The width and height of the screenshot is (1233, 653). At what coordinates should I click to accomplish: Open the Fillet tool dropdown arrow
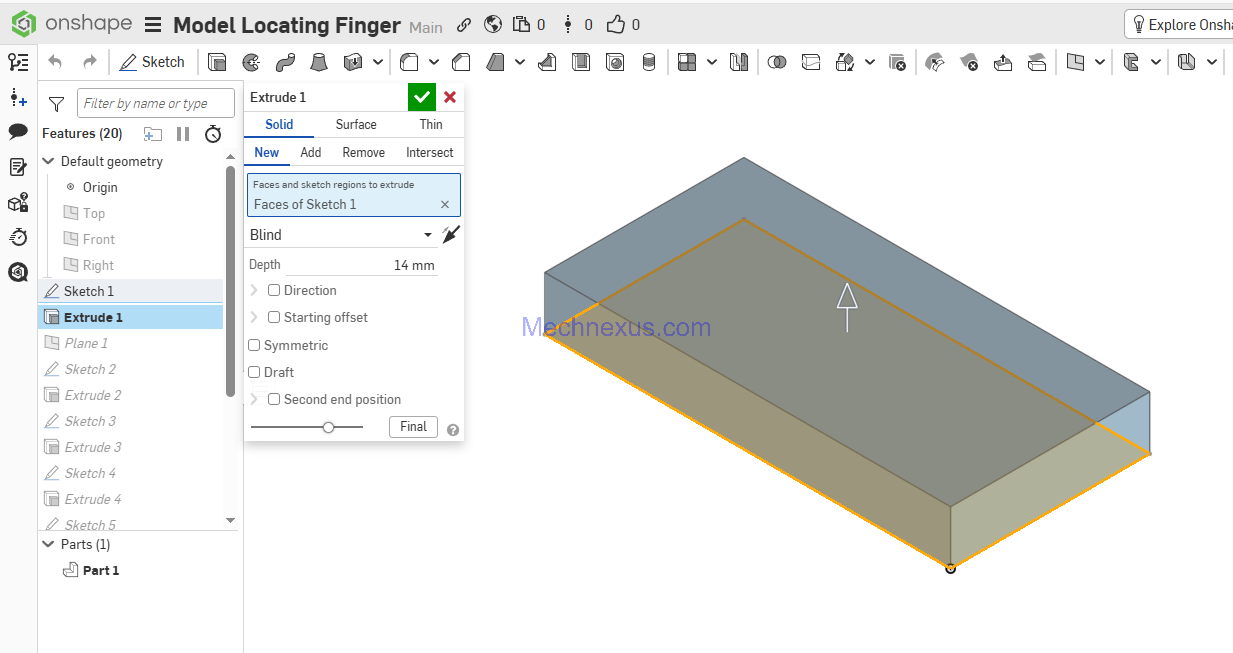(x=435, y=62)
